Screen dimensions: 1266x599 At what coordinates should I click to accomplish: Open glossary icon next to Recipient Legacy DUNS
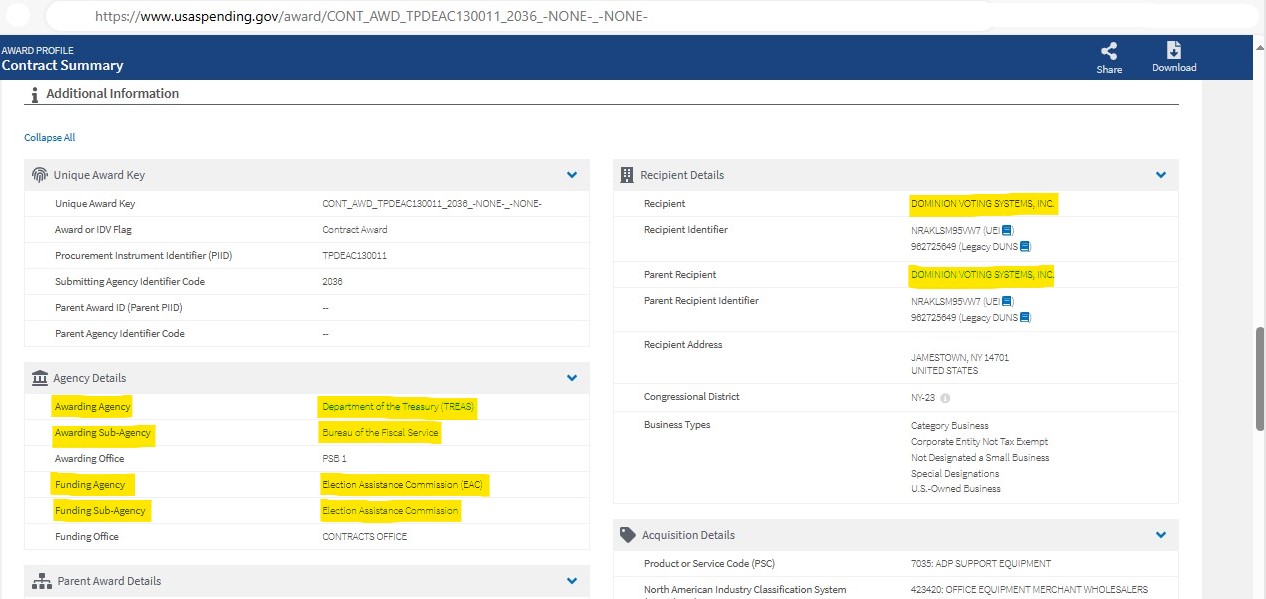(1024, 246)
